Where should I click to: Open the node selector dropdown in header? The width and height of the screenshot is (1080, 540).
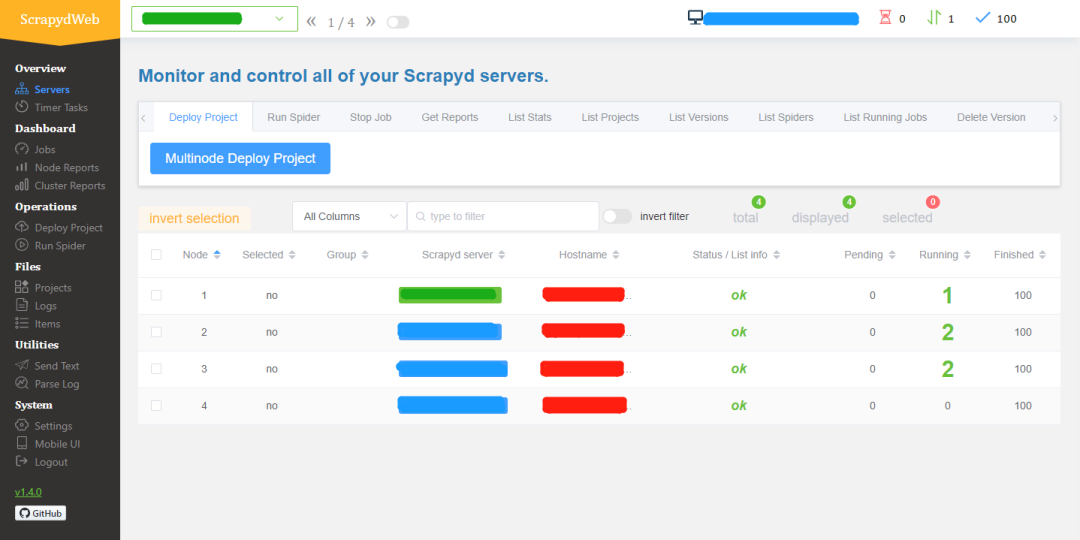click(214, 19)
